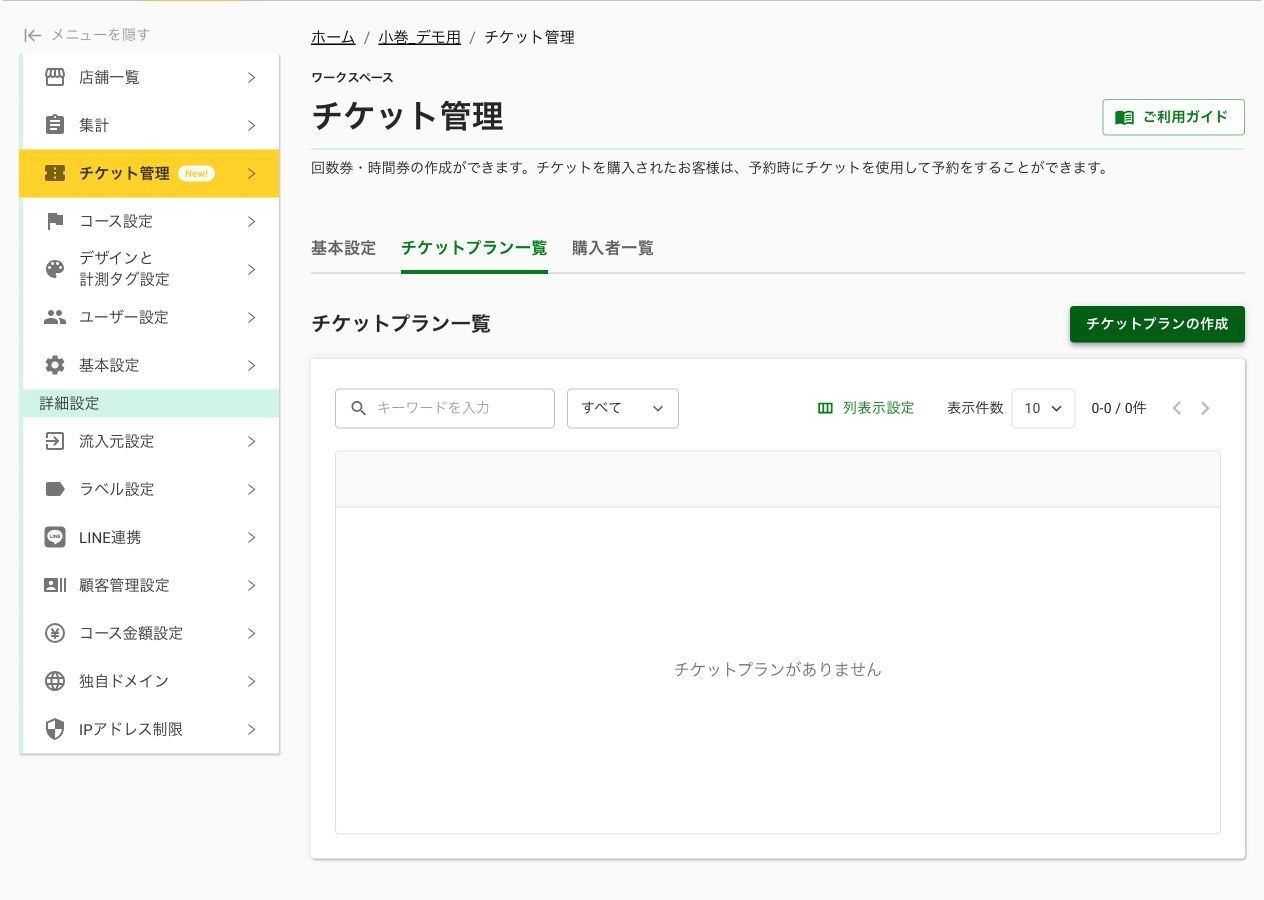This screenshot has width=1264, height=900.
Task: Click the ticket icon in チケット管理
Action: tap(55, 173)
